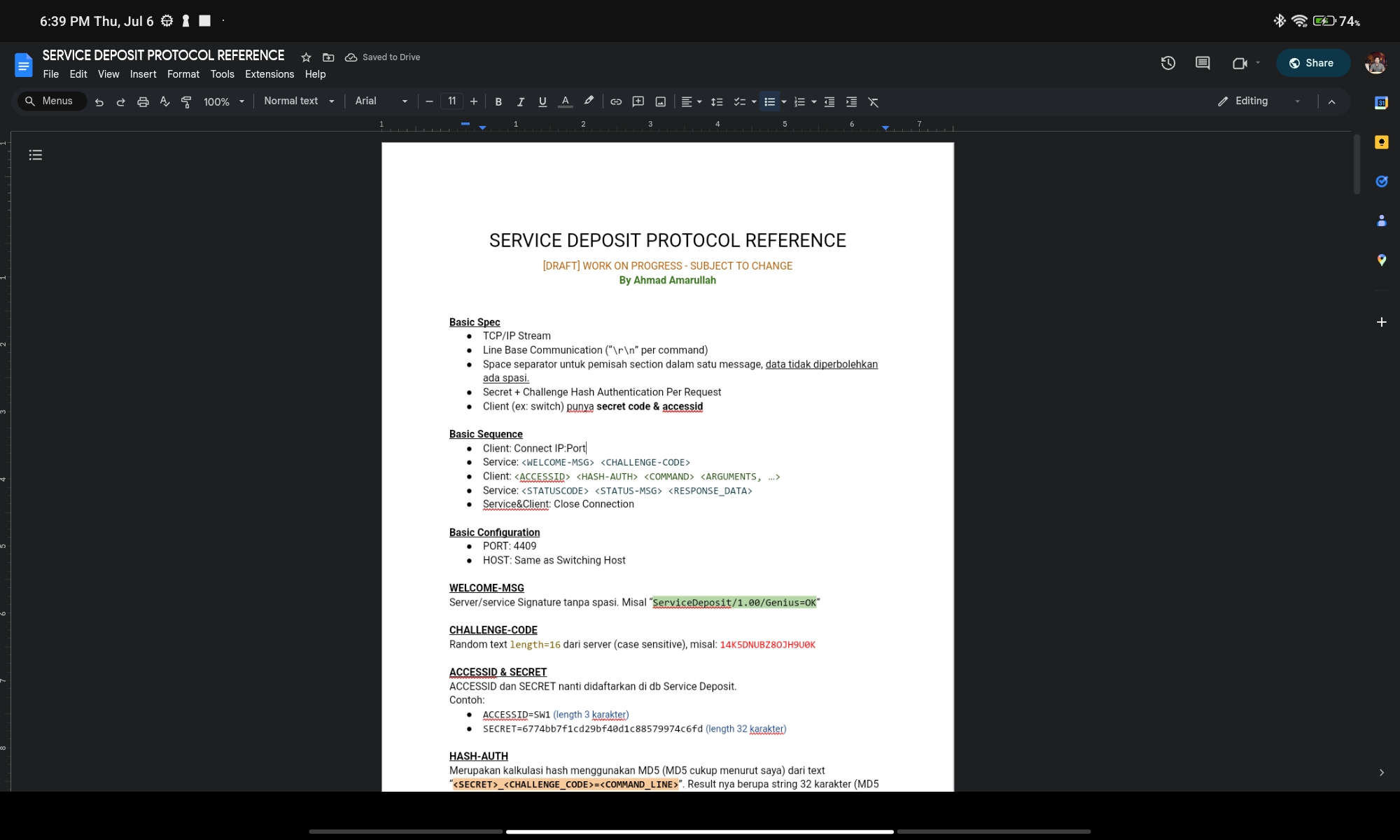Open the text color picker
Viewport: 1400px width, 840px height.
coord(565,101)
